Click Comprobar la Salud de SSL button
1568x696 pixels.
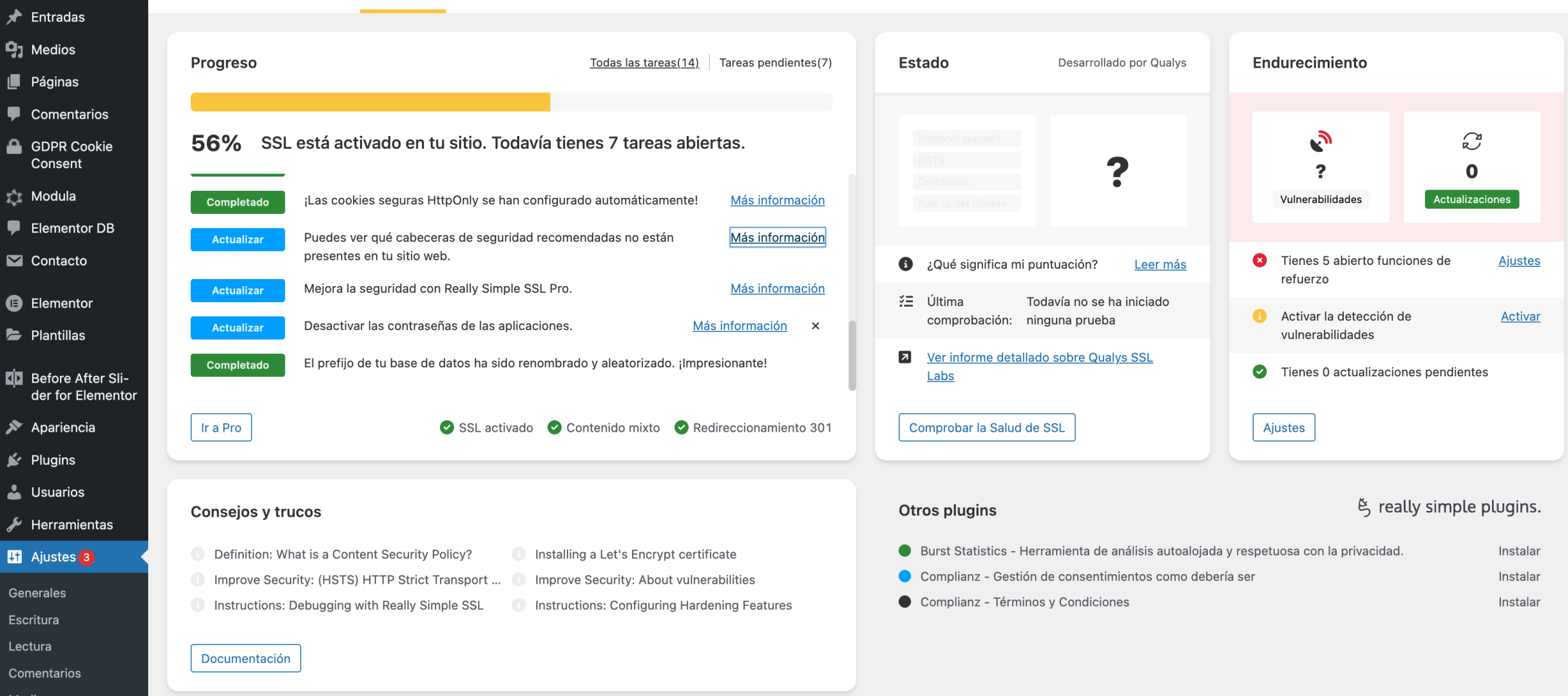pos(987,427)
